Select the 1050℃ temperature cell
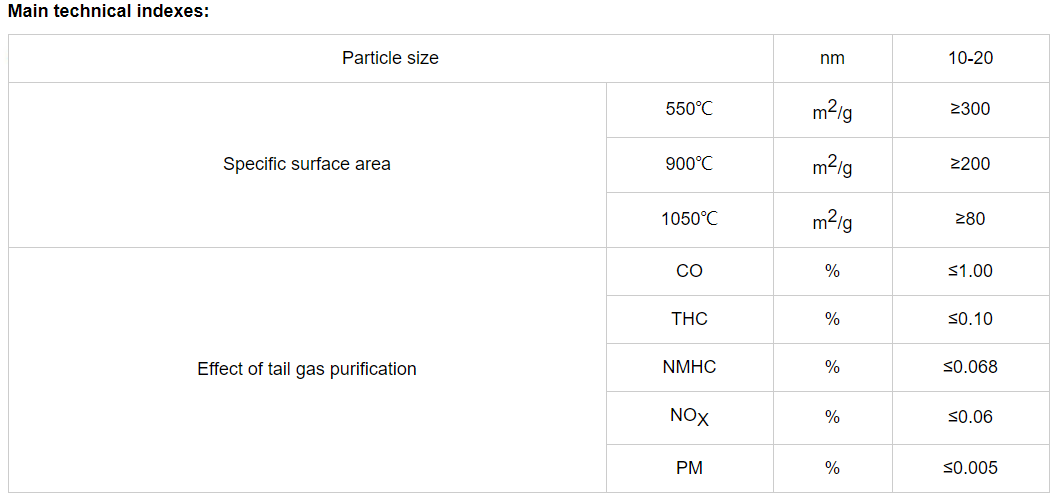1059x499 pixels. pos(690,219)
